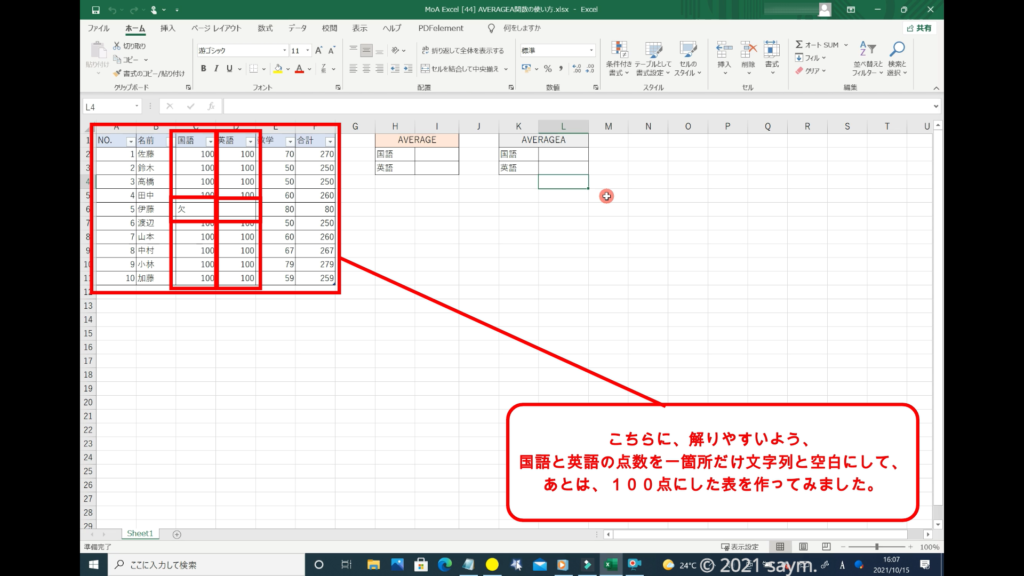Viewport: 1024px width, 576px height.
Task: Click the Insert Function fx icon
Action: coord(209,106)
